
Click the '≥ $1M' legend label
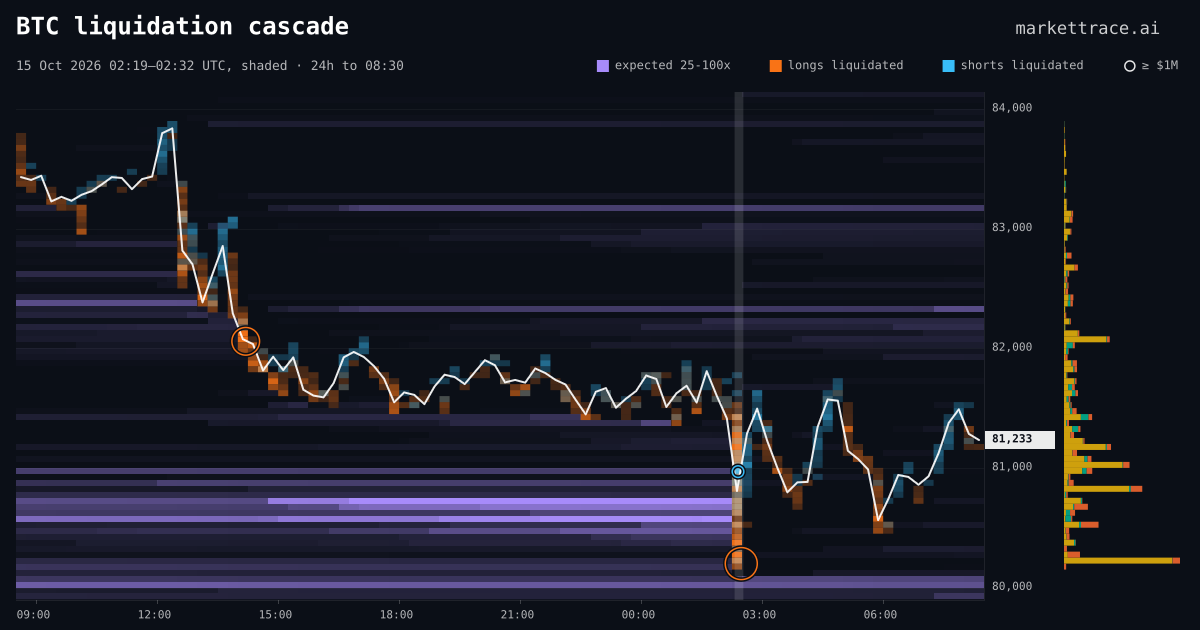tap(1160, 65)
